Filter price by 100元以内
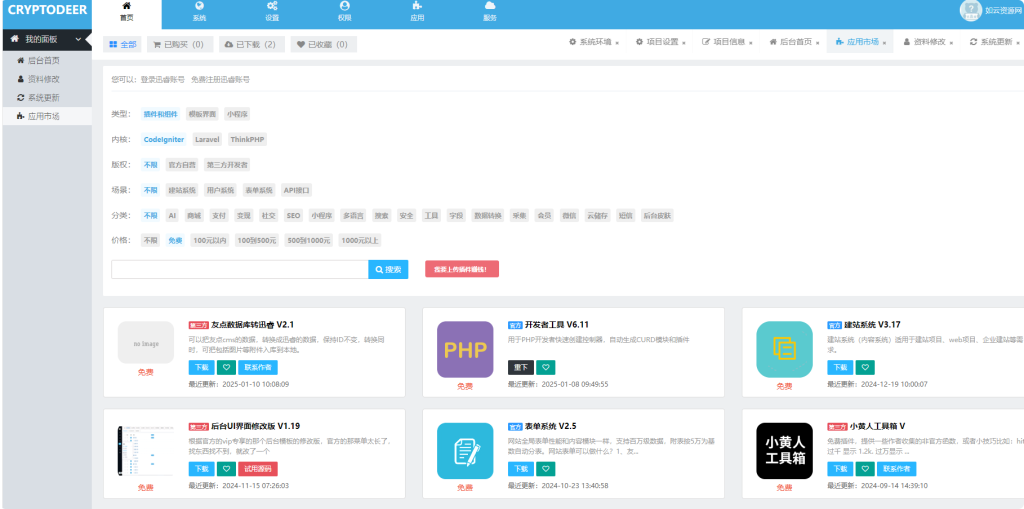This screenshot has width=1024, height=509. (210, 241)
